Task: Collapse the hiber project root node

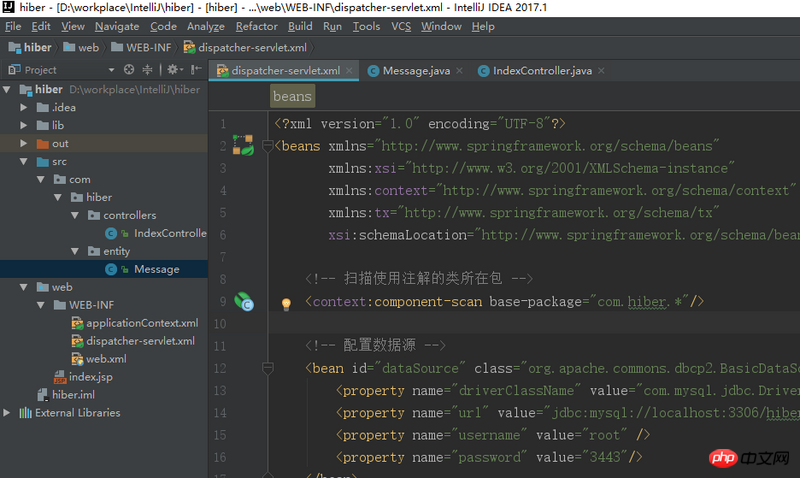Action: pos(7,90)
